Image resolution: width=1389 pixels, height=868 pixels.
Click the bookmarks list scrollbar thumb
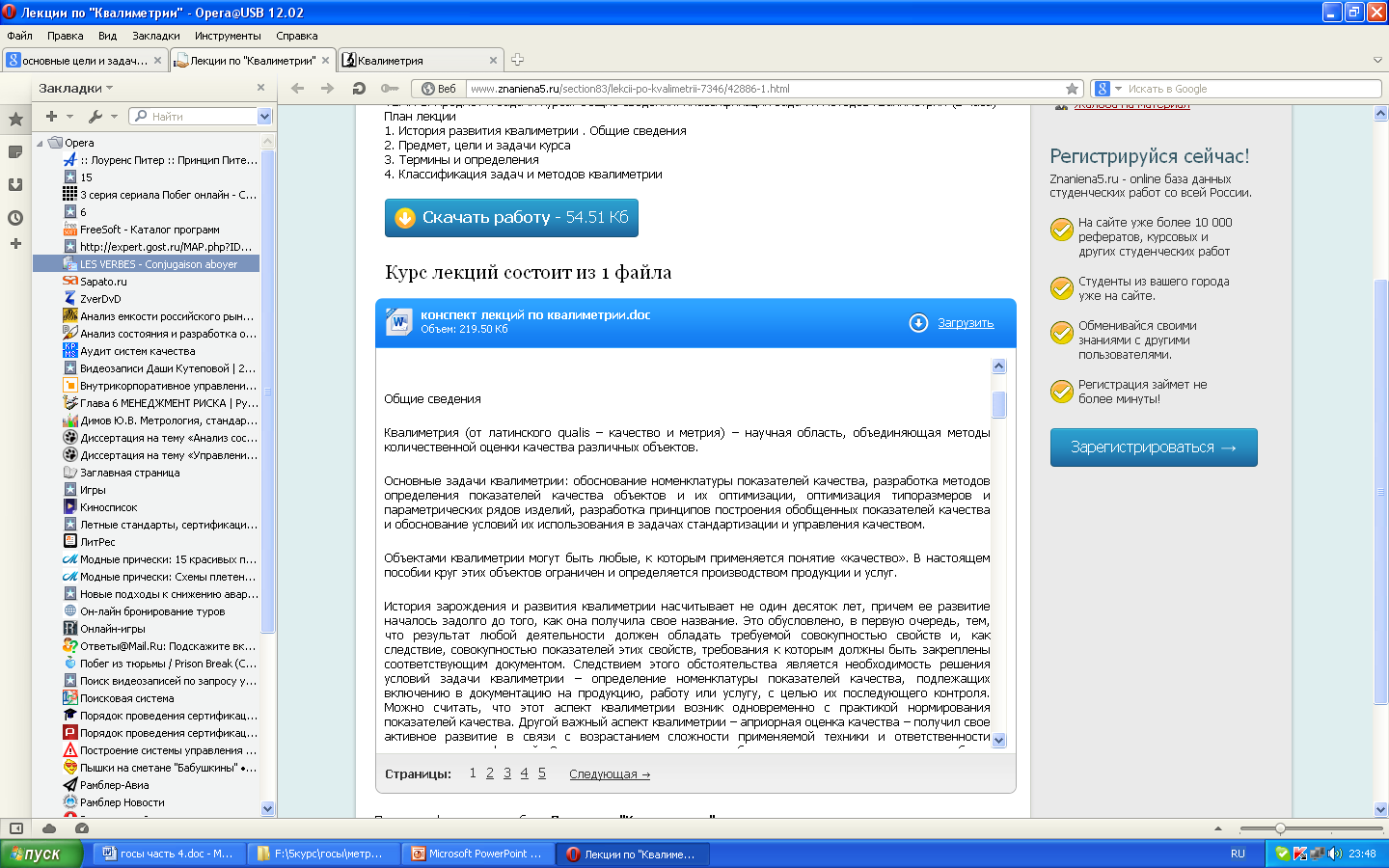(268, 391)
